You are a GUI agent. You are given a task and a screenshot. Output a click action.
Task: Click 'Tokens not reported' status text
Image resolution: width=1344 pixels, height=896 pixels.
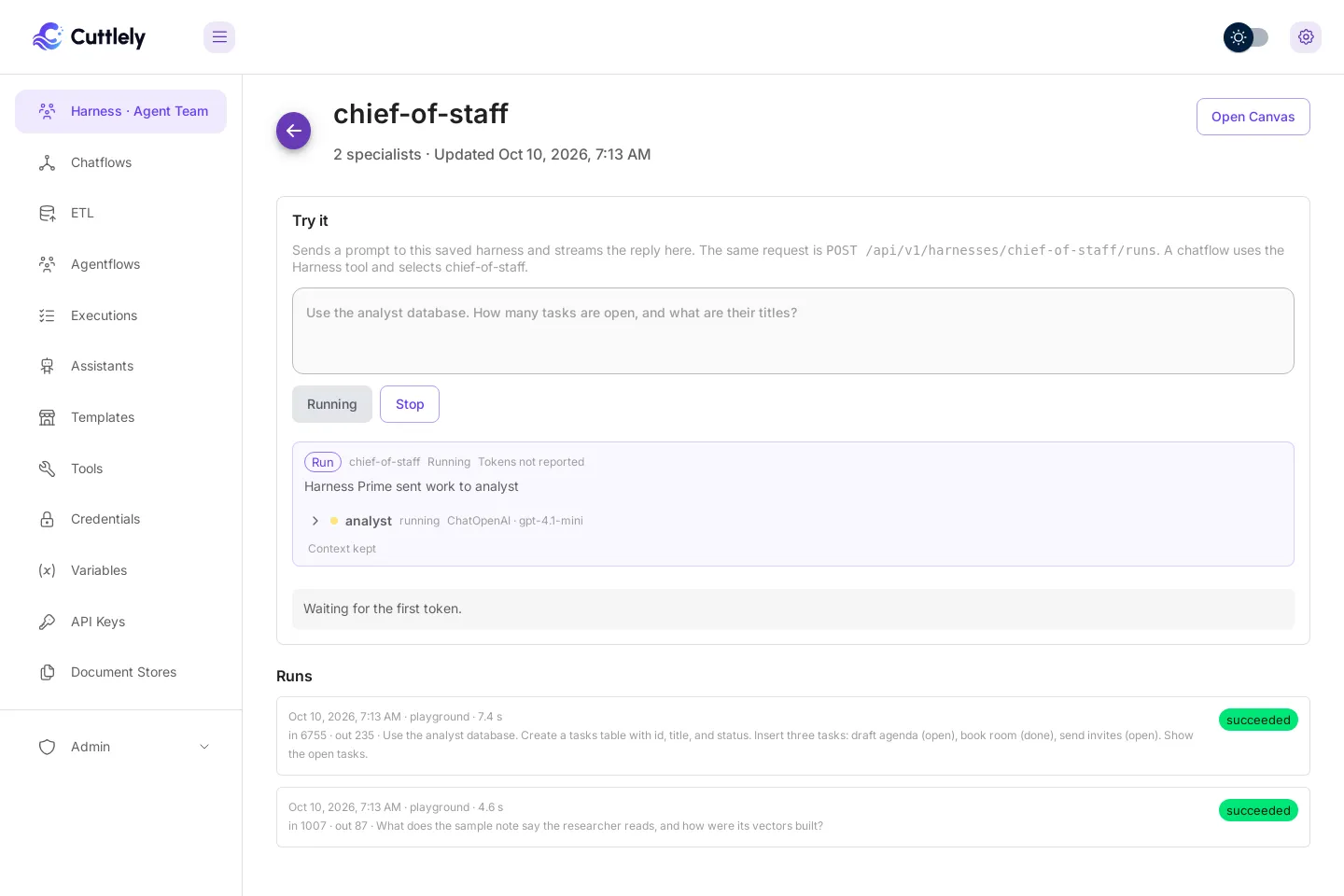click(531, 462)
